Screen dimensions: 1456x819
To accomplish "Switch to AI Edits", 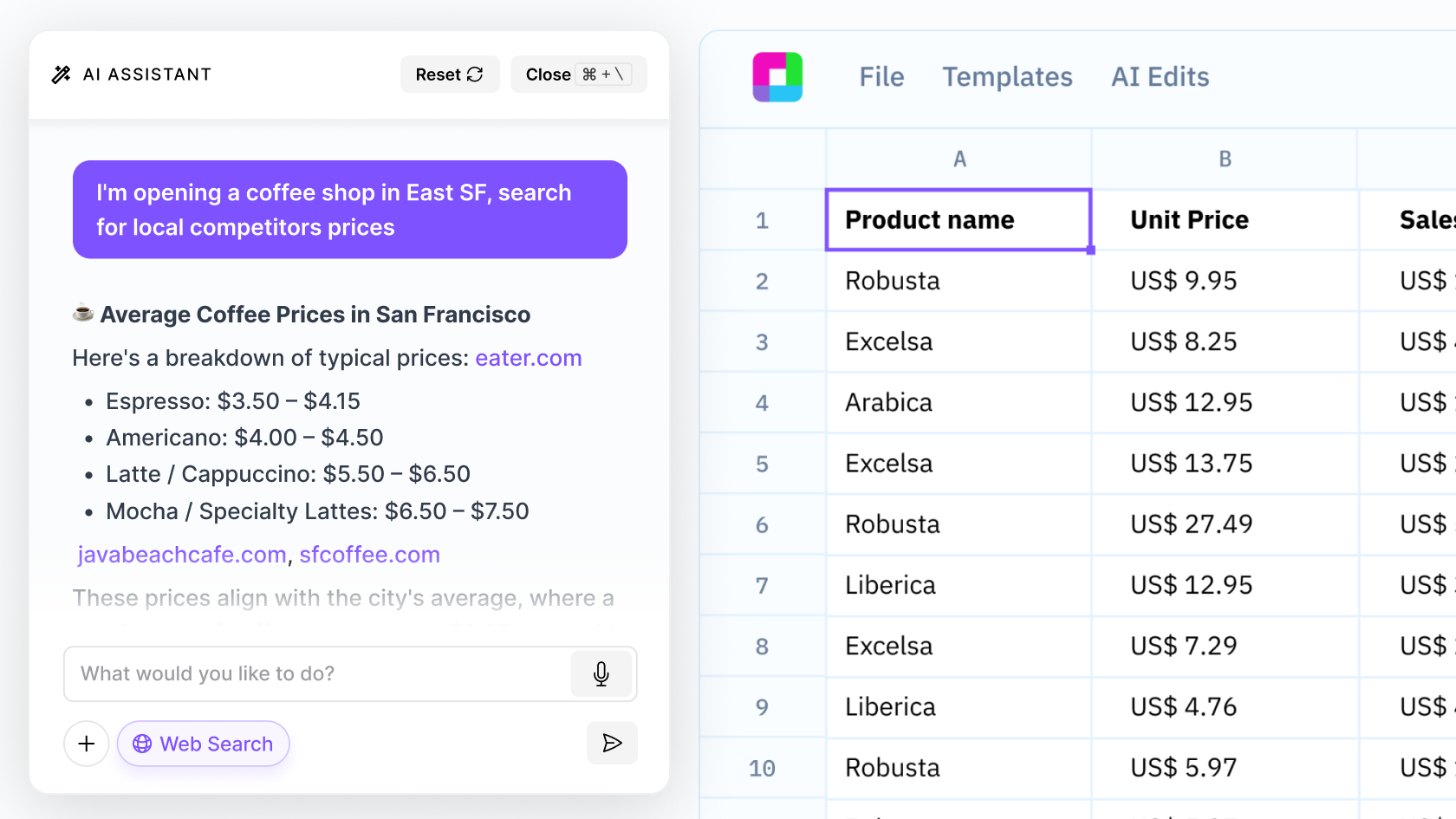I will pos(1160,76).
